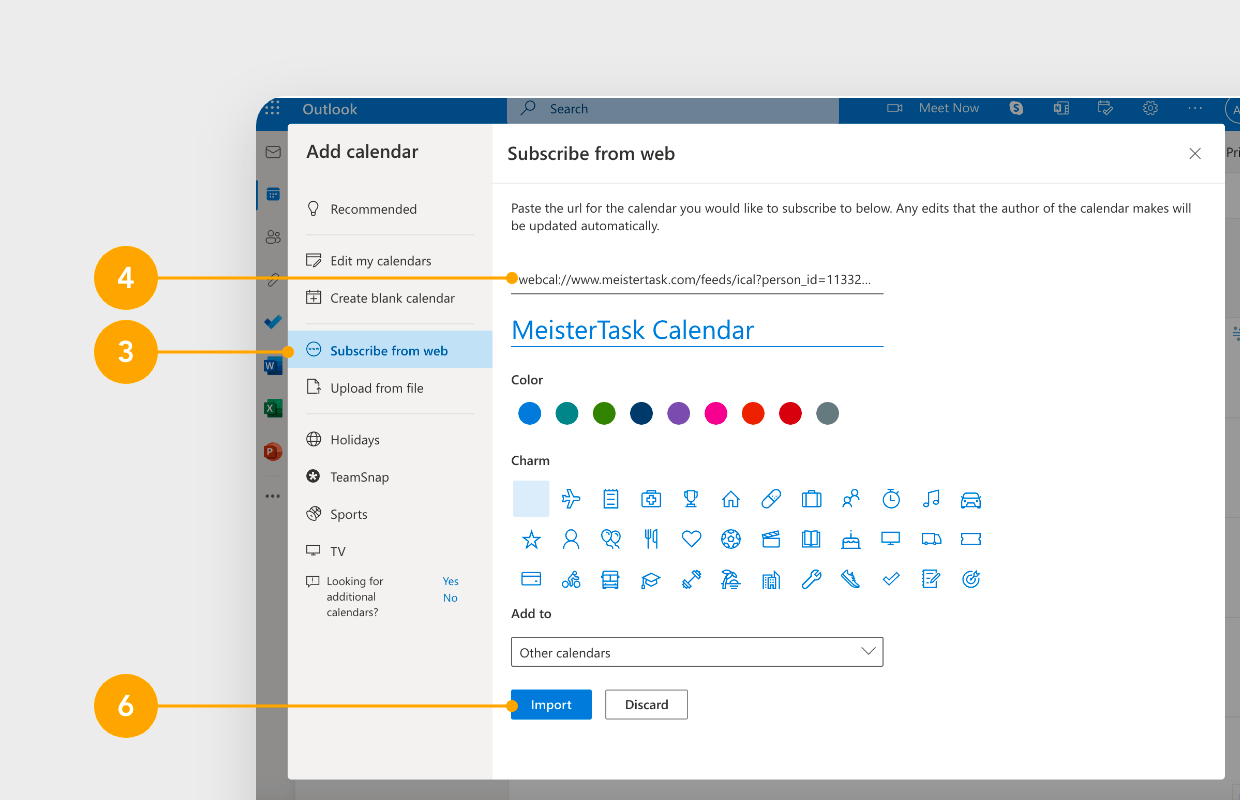Select the graduation cap charm icon
Screen dimensions: 1240x800
(651, 579)
